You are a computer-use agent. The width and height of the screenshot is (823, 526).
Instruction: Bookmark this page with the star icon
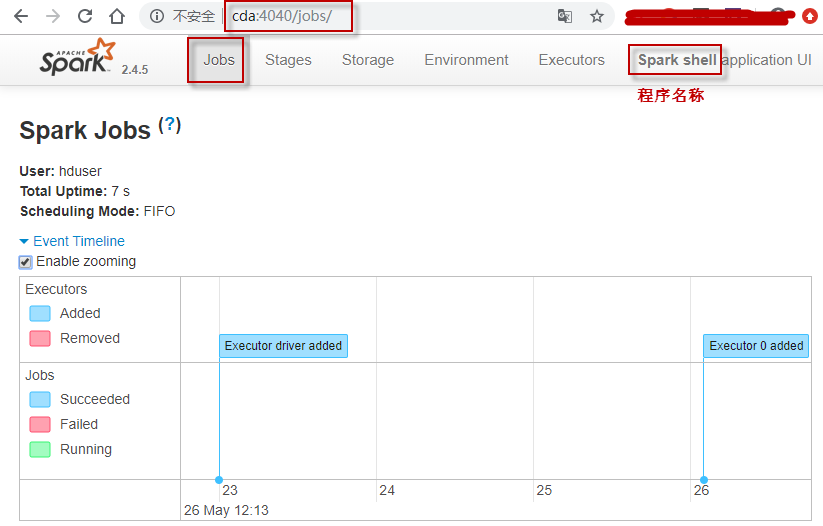597,16
